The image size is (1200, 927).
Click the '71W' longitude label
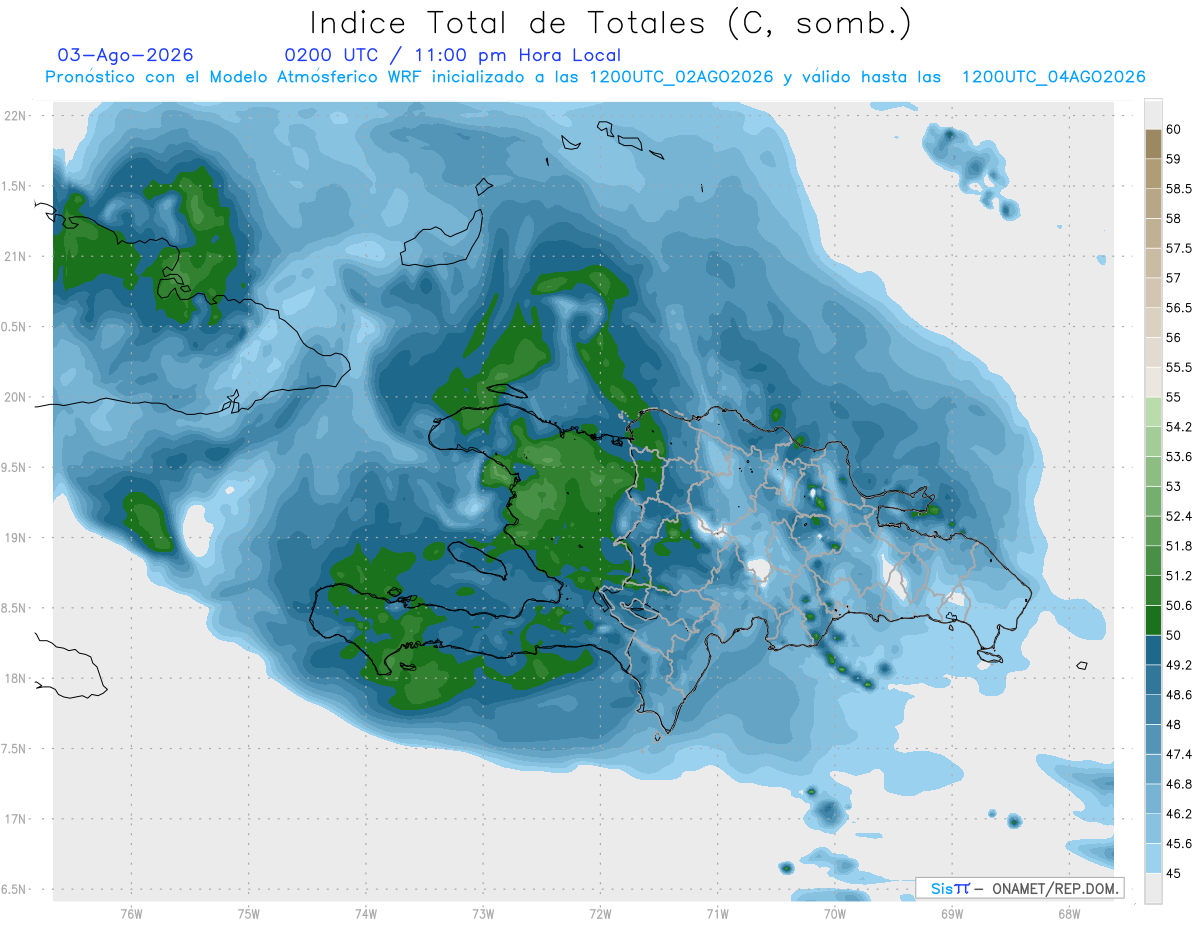click(717, 913)
